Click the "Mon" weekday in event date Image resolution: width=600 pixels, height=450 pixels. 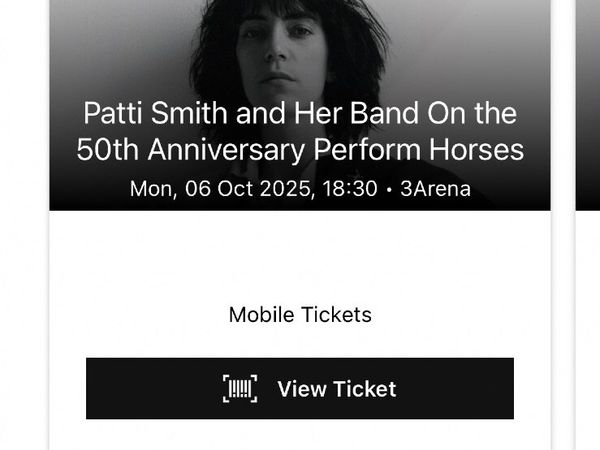click(x=151, y=188)
